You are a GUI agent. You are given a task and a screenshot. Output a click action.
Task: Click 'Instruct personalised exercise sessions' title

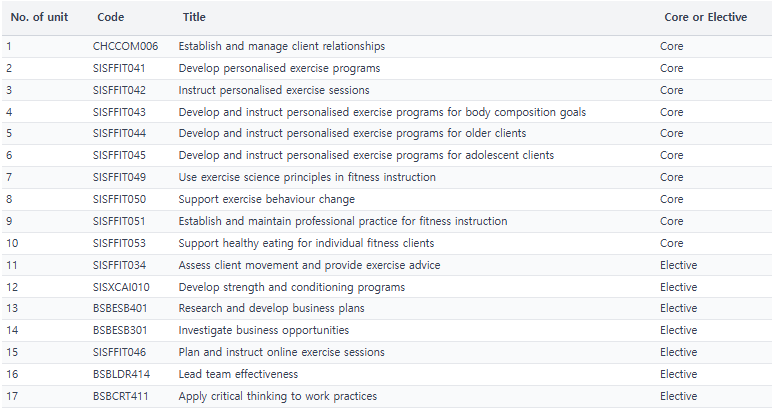click(274, 91)
